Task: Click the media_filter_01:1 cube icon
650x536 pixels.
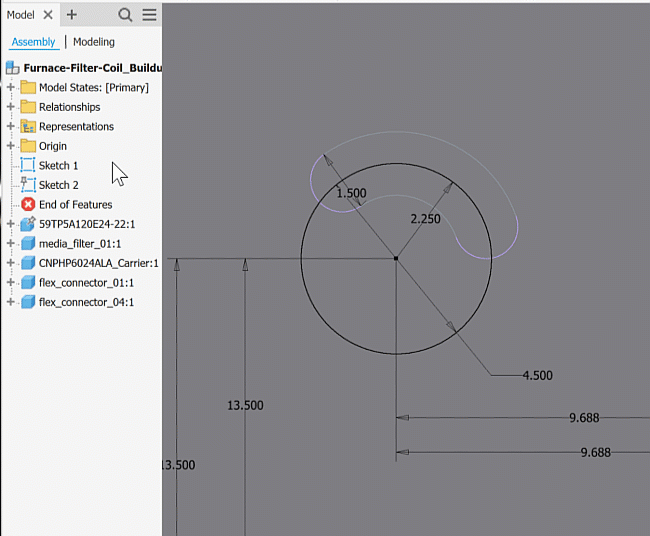Action: pos(28,243)
